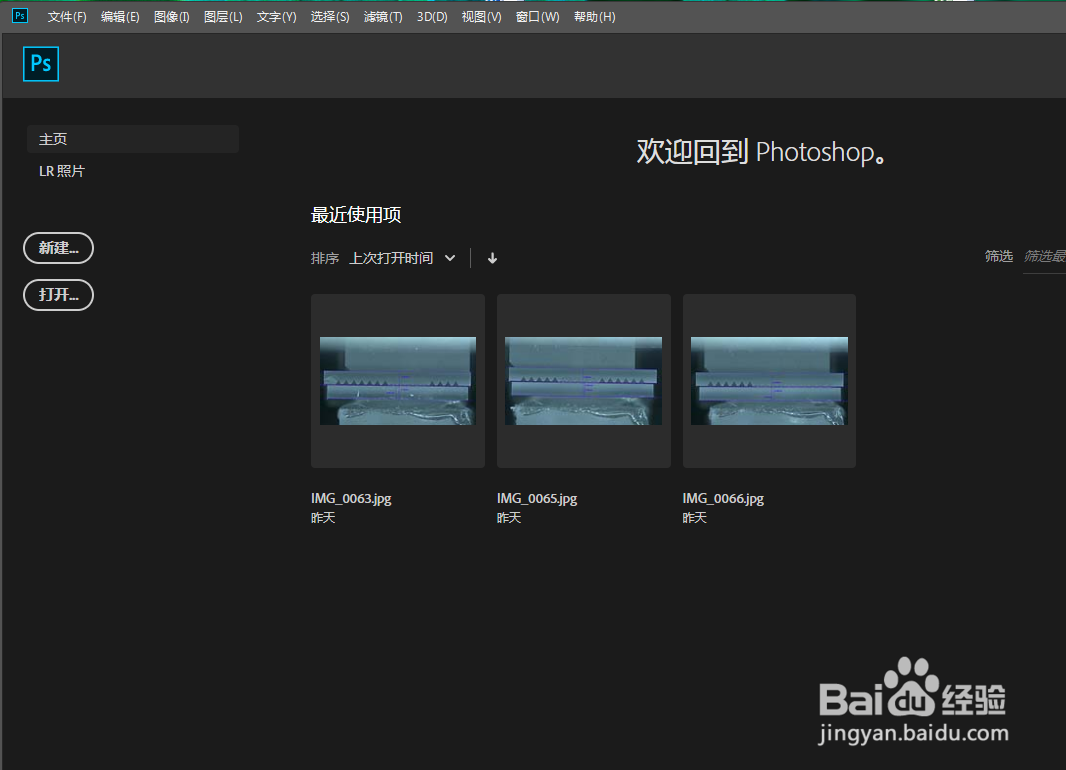Click the large Photoshop logo
The image size is (1066, 770).
tap(41, 64)
